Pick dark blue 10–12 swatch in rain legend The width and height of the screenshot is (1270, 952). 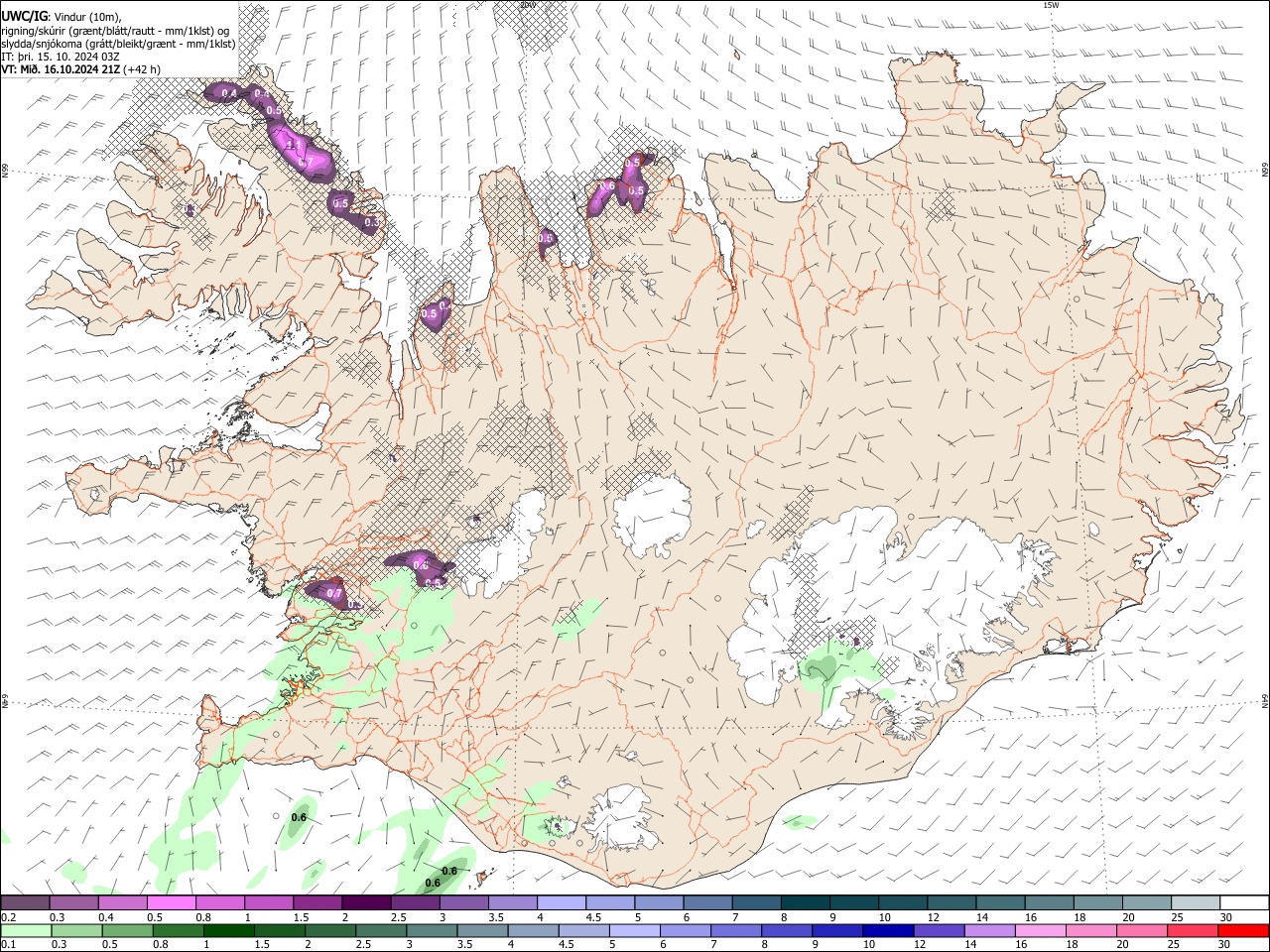coord(887,931)
